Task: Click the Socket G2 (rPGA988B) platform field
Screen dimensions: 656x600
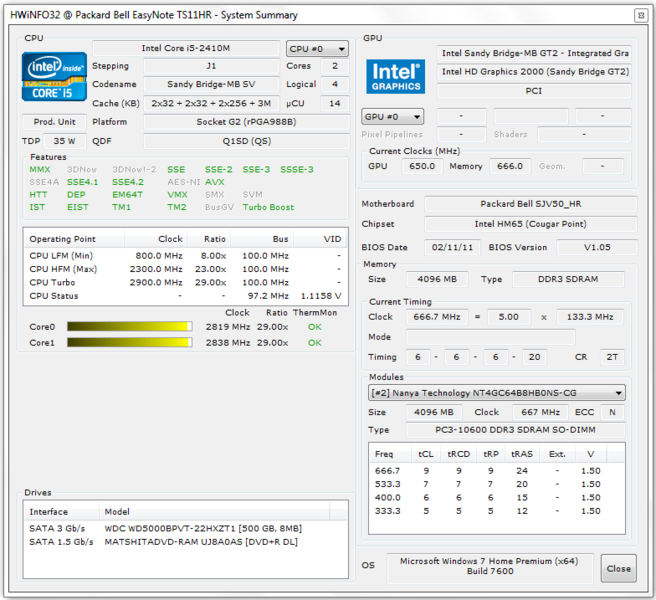Action: [246, 122]
